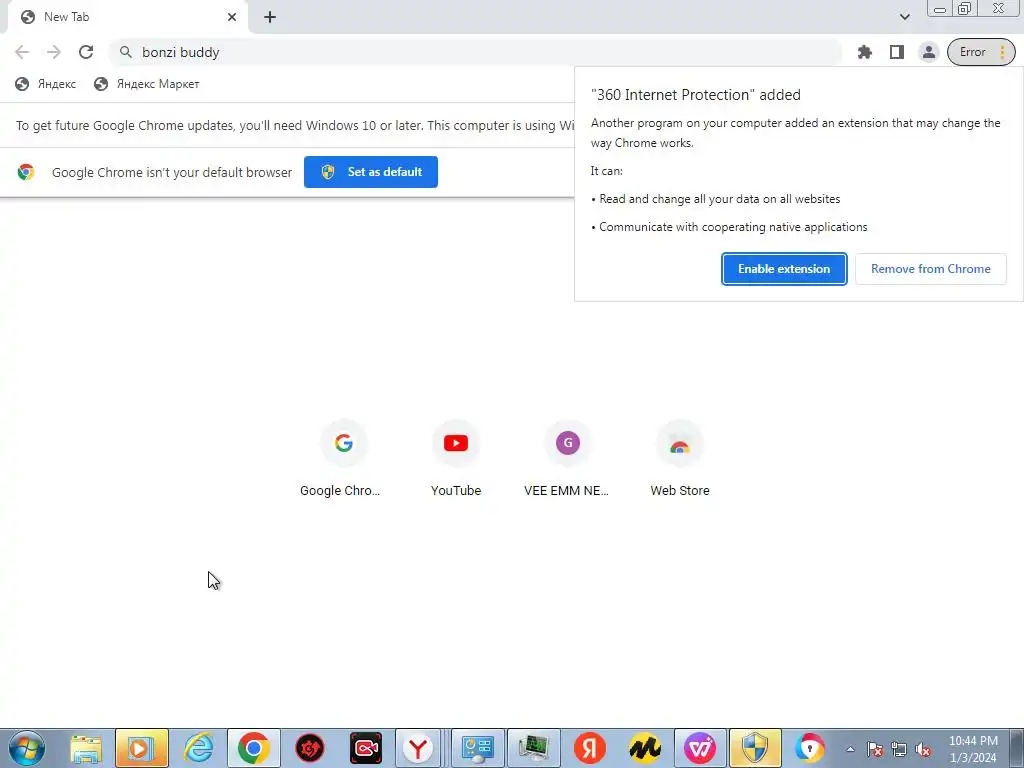Open the Яндекс Маркет bookmark
The image size is (1024, 768).
146,84
